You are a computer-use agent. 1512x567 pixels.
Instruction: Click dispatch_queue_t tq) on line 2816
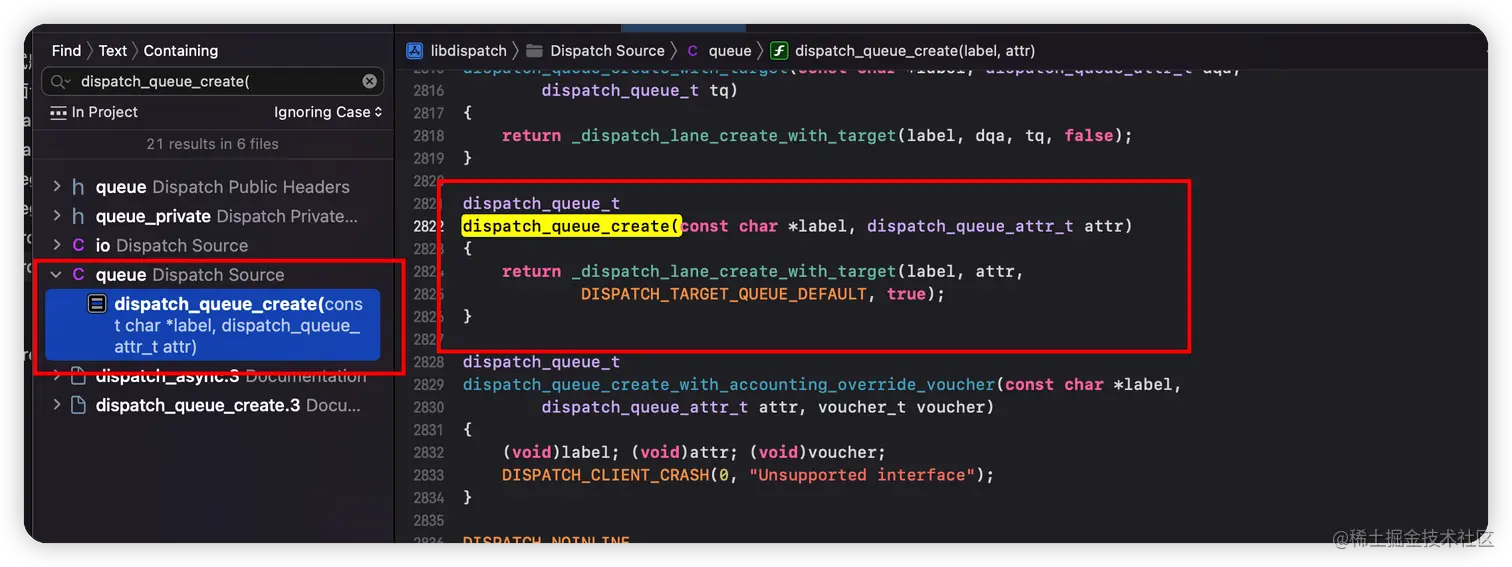[640, 90]
